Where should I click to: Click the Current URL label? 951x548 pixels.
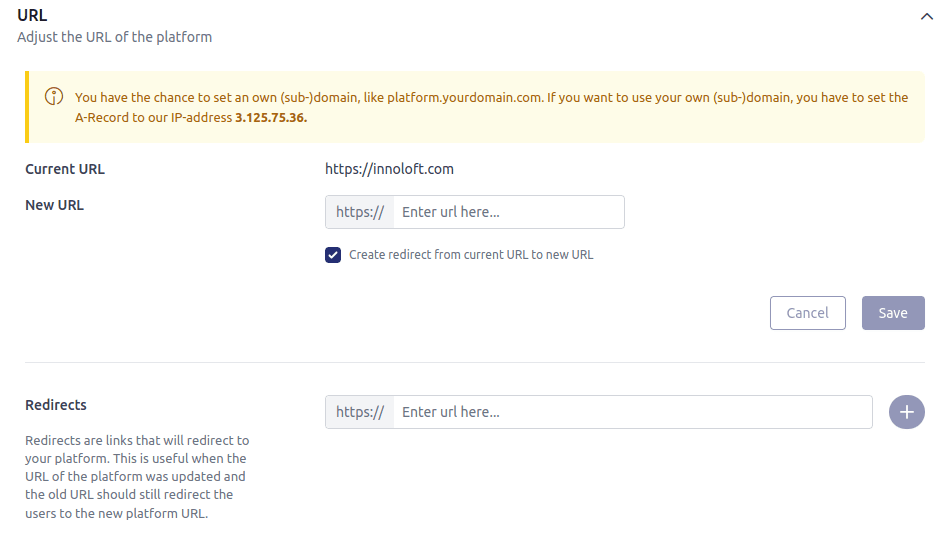pyautogui.click(x=65, y=169)
